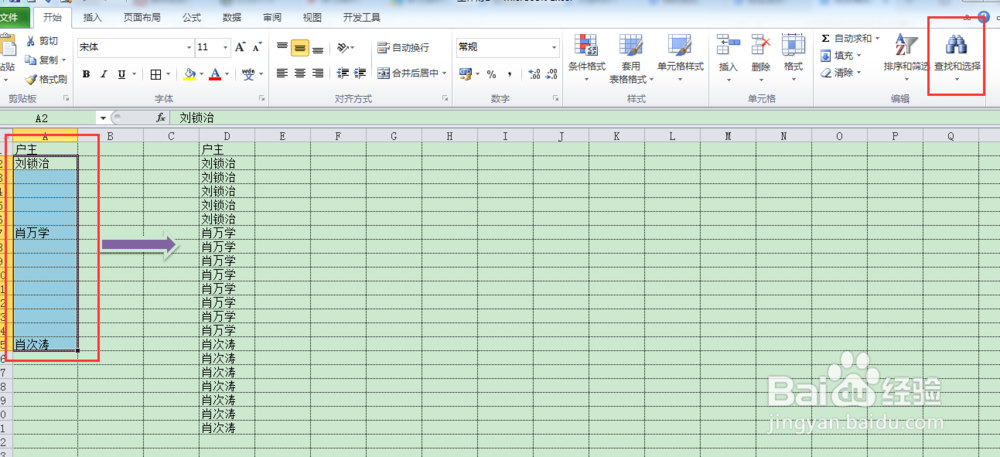The image size is (1000, 457).
Task: Toggle Bold formatting
Action: (86, 75)
